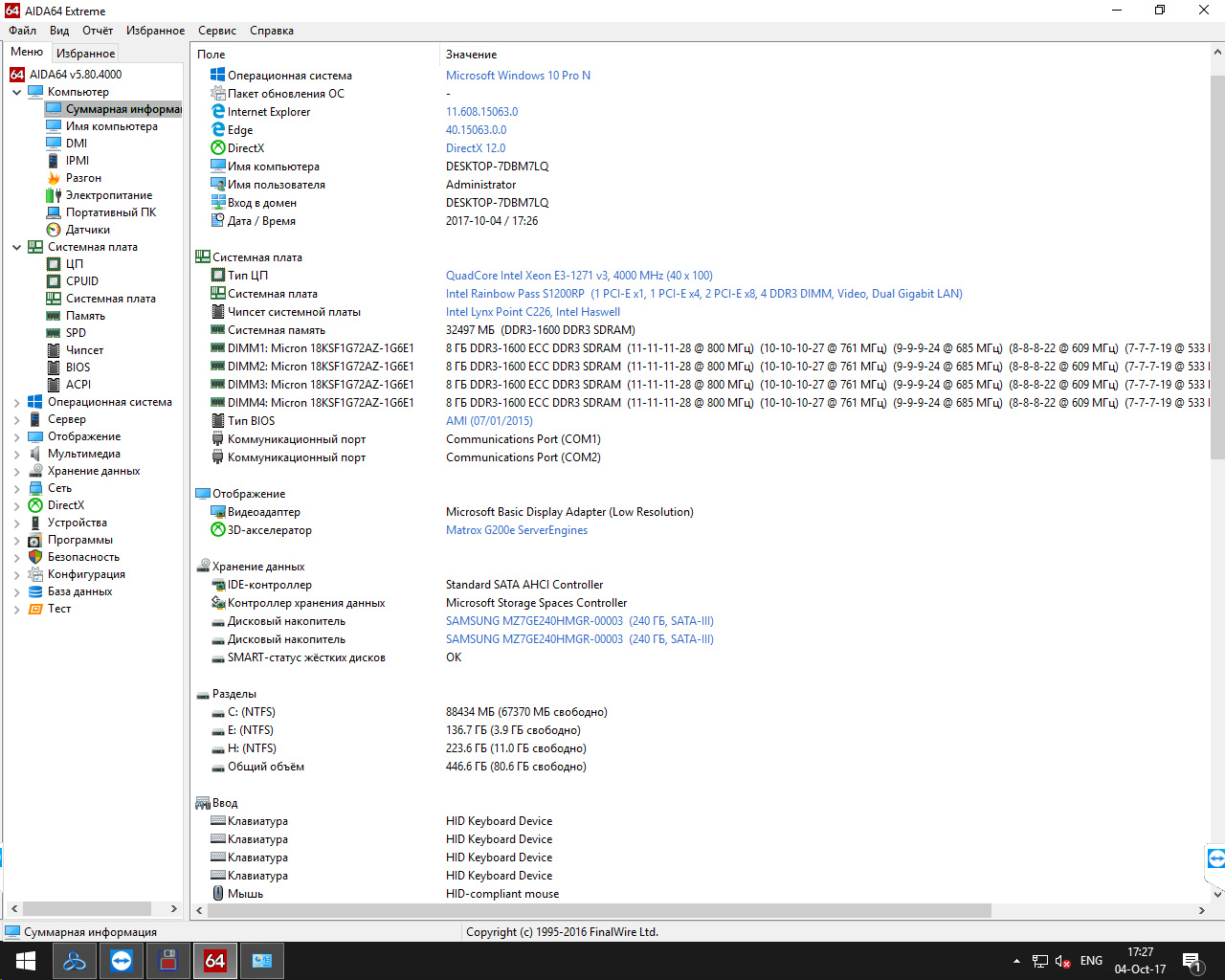Click AIDA64 app icon in taskbar

[x=215, y=961]
